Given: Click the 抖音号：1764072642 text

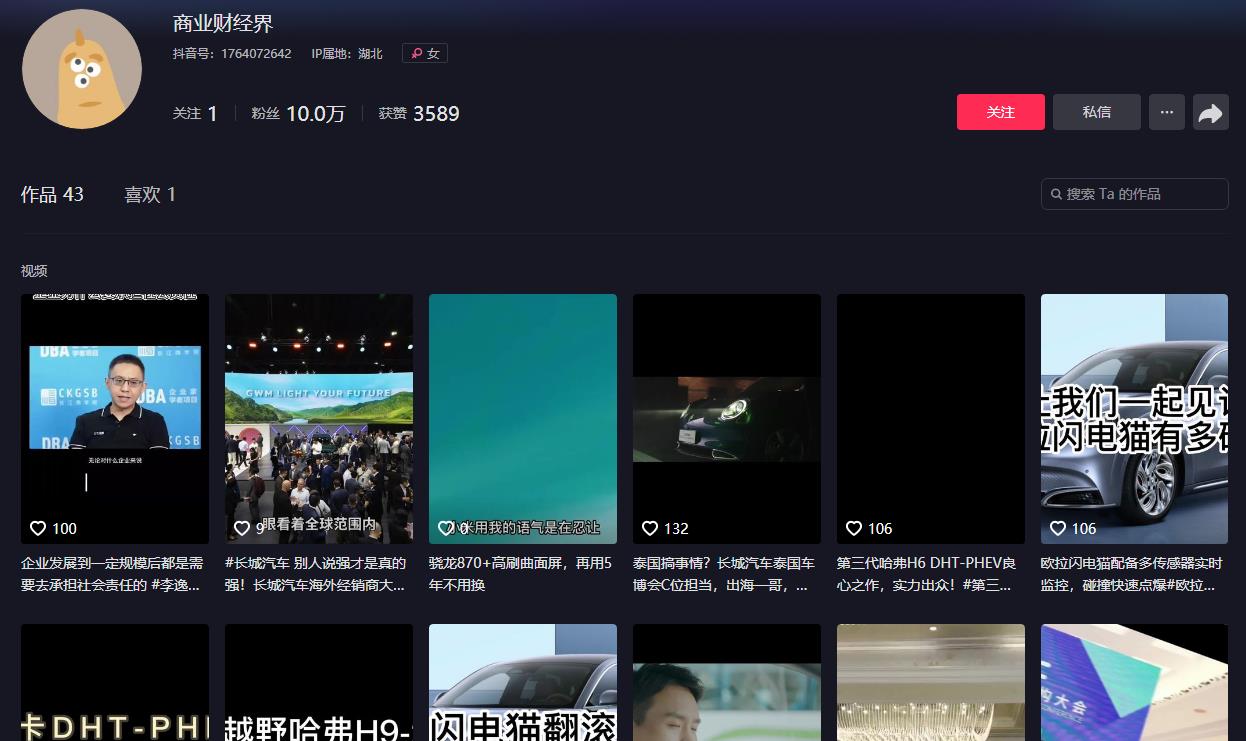Looking at the screenshot, I should (x=232, y=53).
